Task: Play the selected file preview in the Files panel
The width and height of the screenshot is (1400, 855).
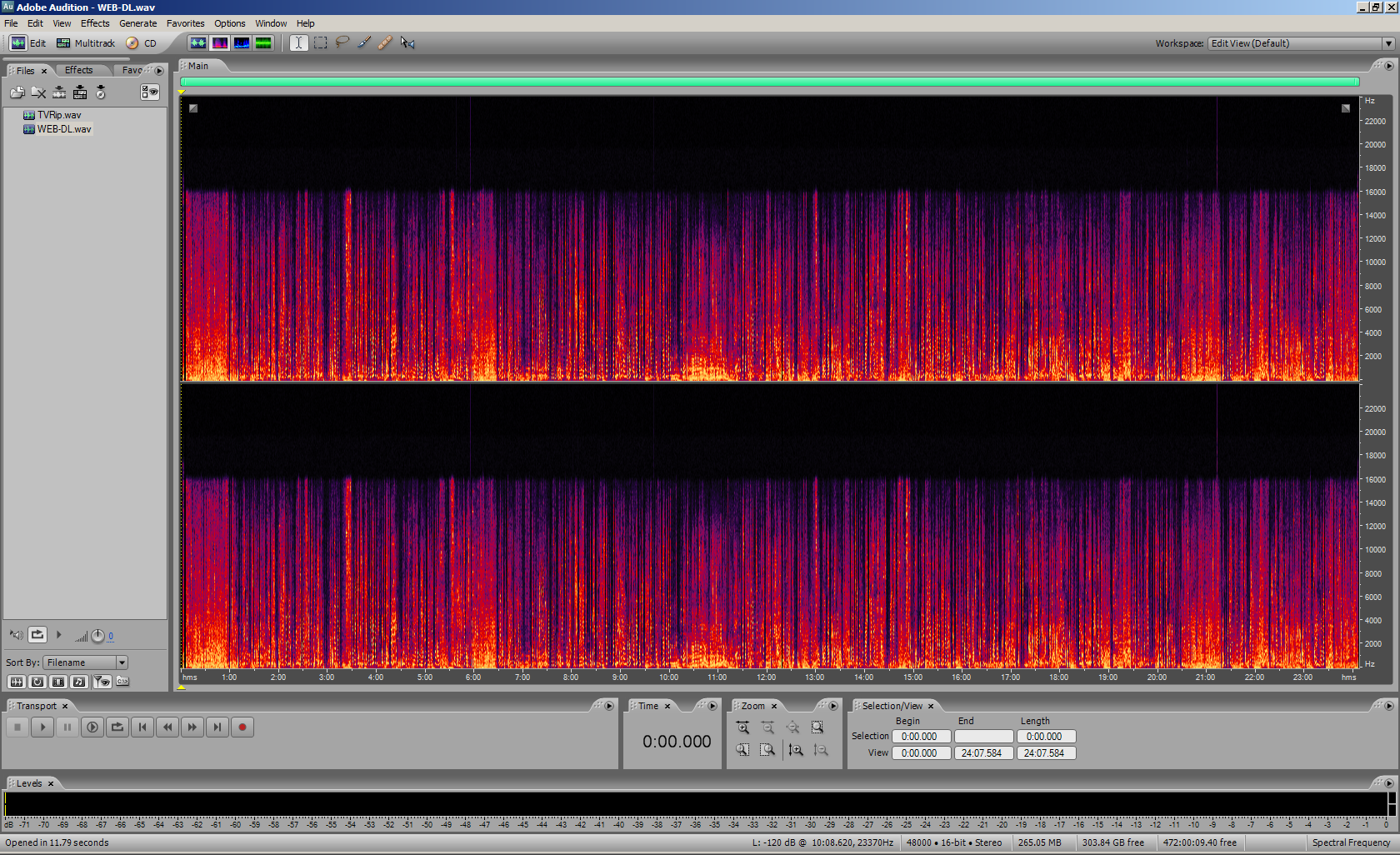Action: pyautogui.click(x=59, y=635)
